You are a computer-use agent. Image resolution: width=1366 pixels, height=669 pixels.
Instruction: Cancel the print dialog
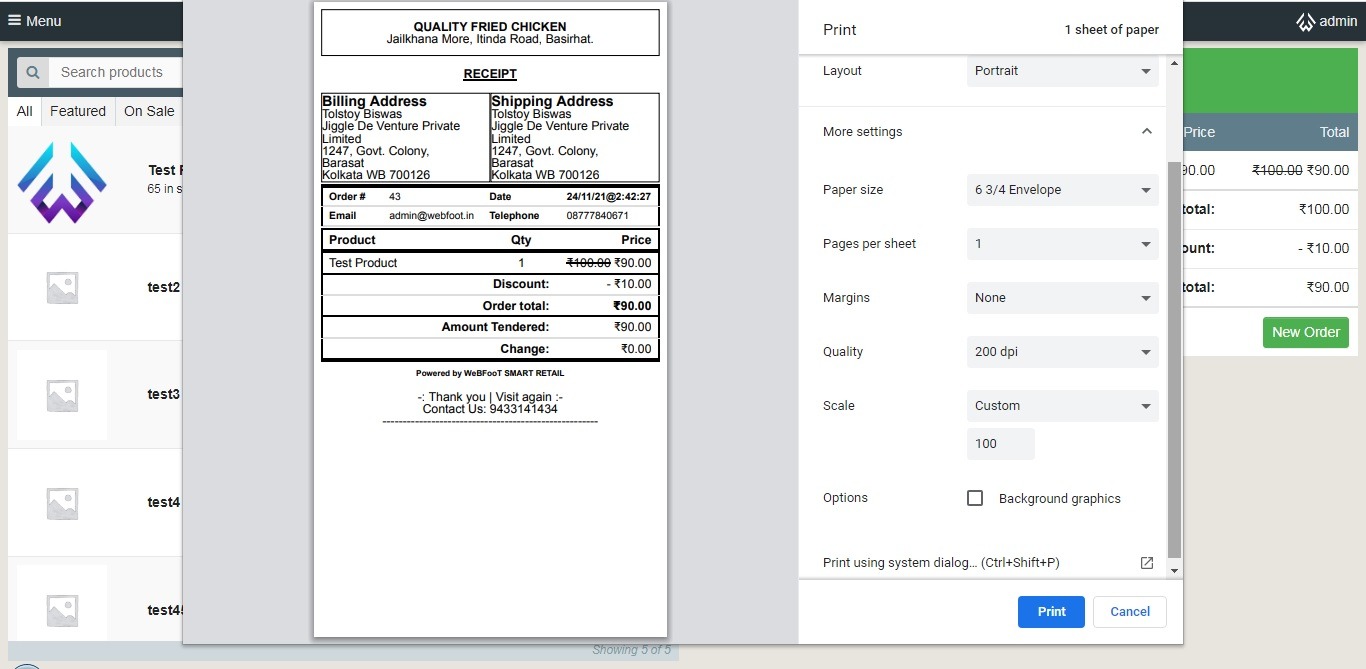[x=1130, y=611]
